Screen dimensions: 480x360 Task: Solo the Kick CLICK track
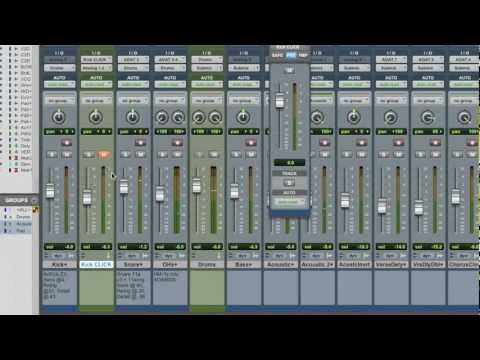tap(89, 154)
